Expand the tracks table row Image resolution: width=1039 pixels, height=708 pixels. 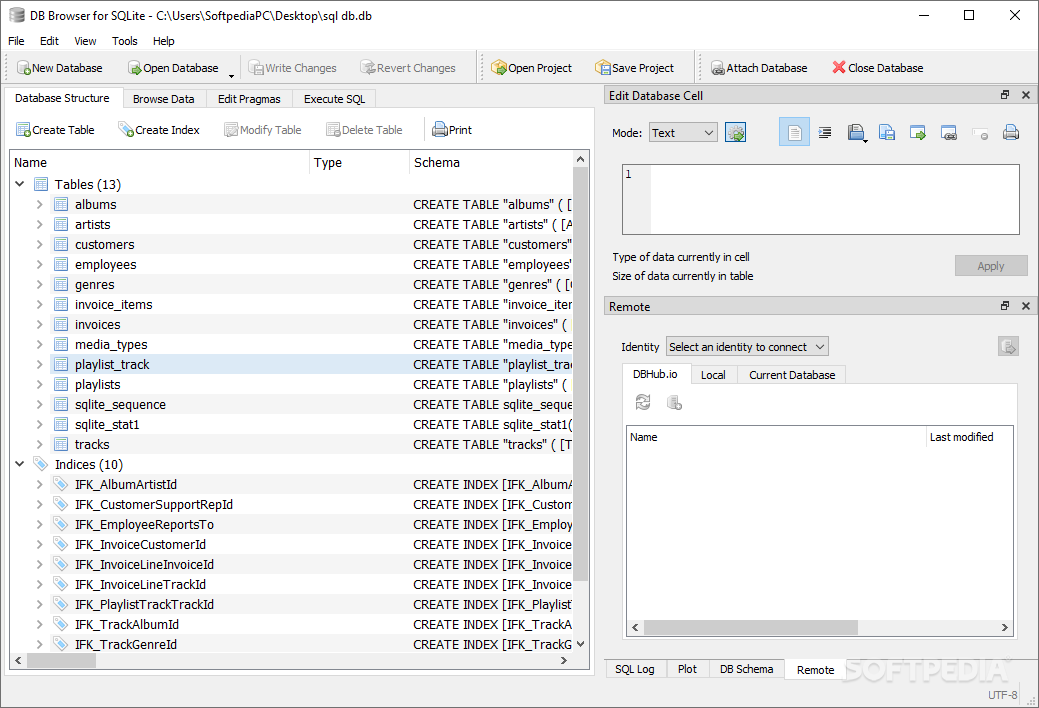click(39, 444)
